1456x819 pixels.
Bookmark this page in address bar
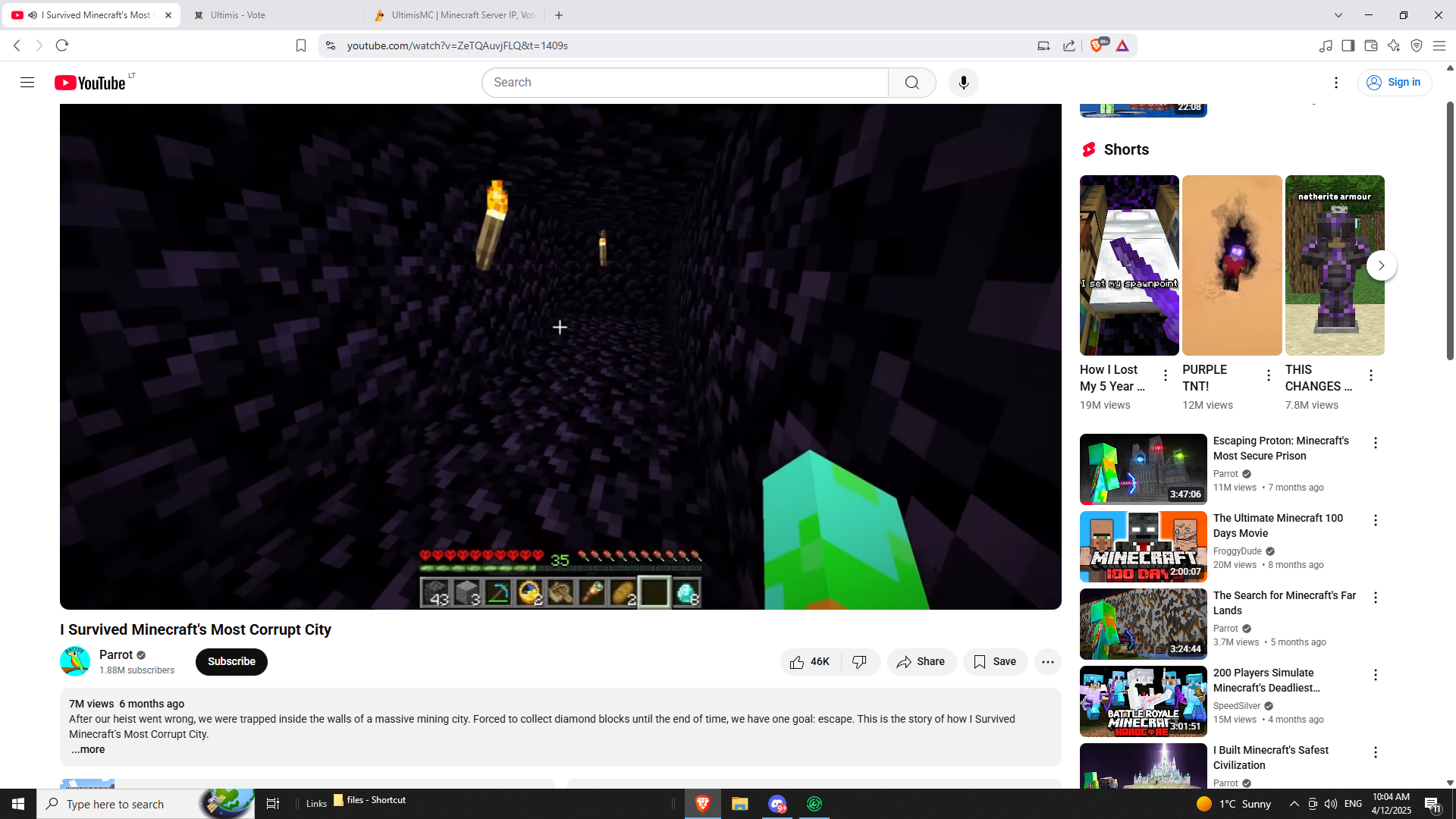pyautogui.click(x=301, y=45)
